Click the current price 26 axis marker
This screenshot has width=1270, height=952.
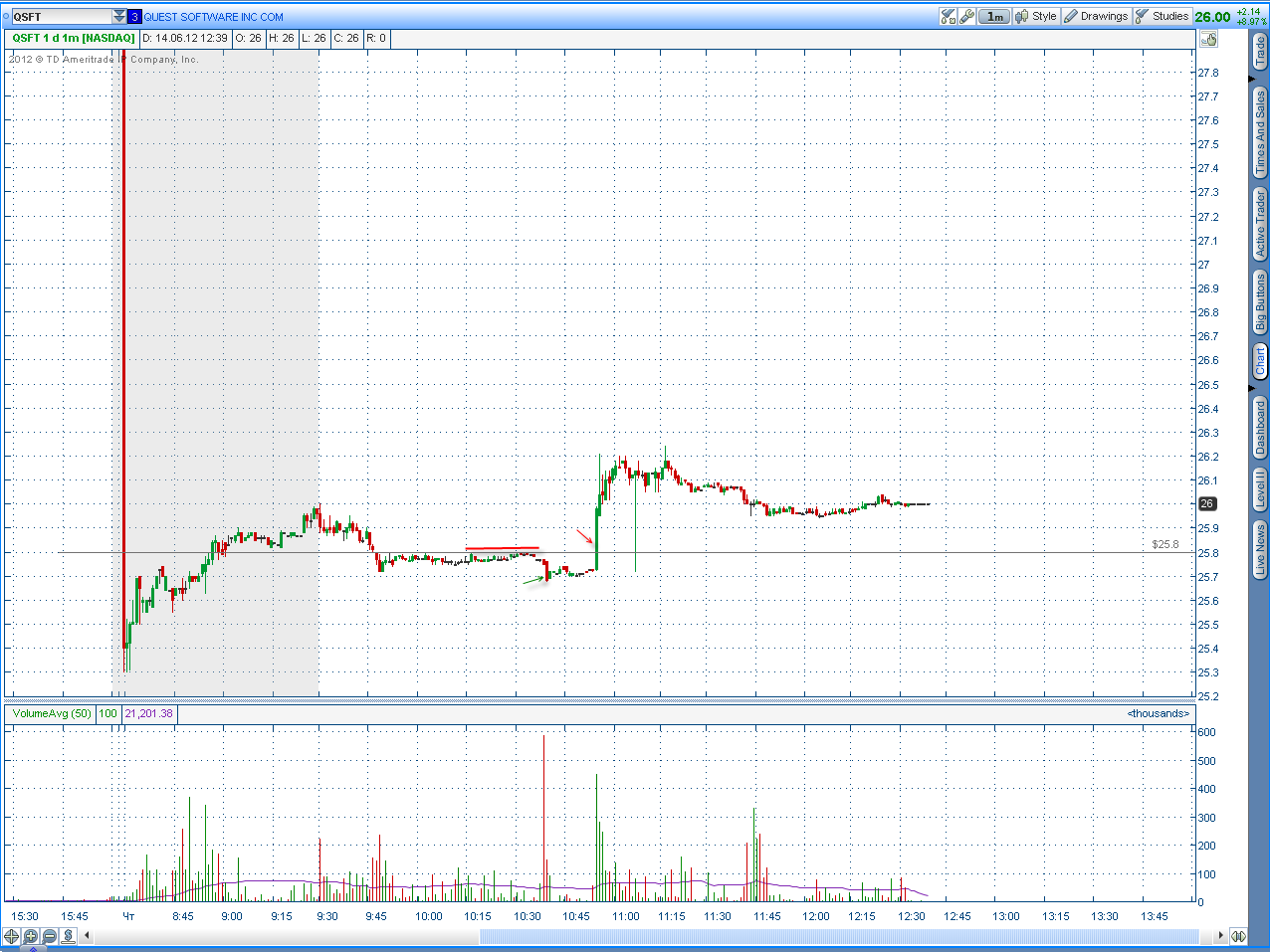click(1207, 504)
